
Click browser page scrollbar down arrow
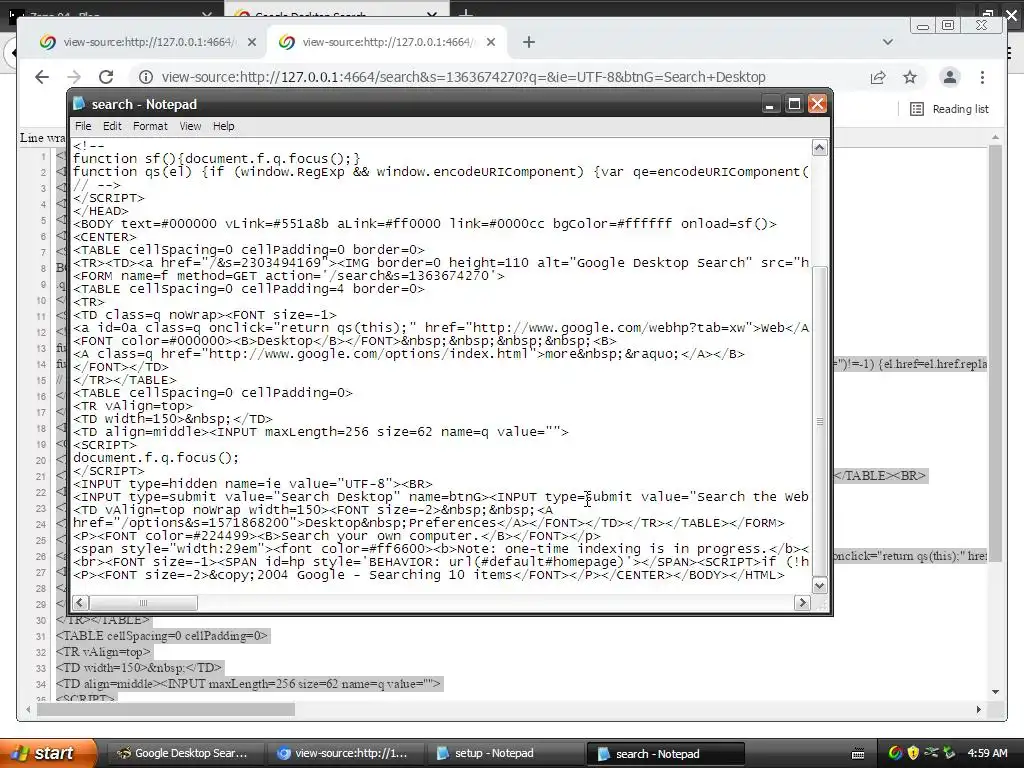click(x=995, y=692)
